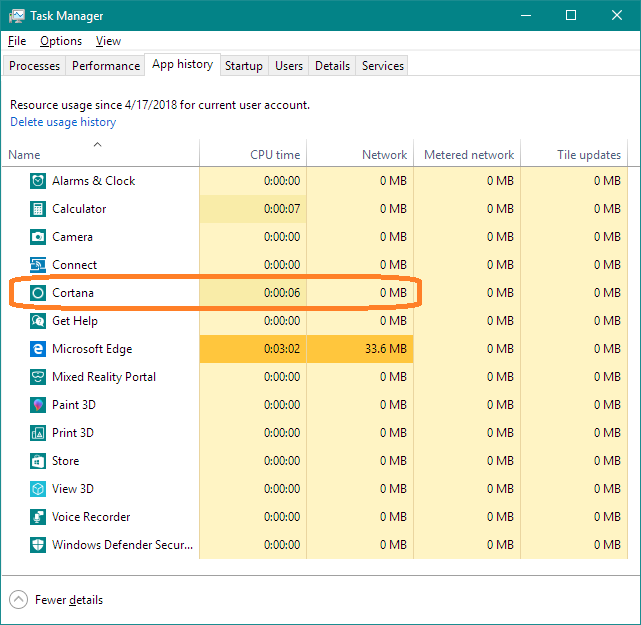Select the Mixed Reality Portal icon
This screenshot has width=641, height=625.
click(37, 377)
